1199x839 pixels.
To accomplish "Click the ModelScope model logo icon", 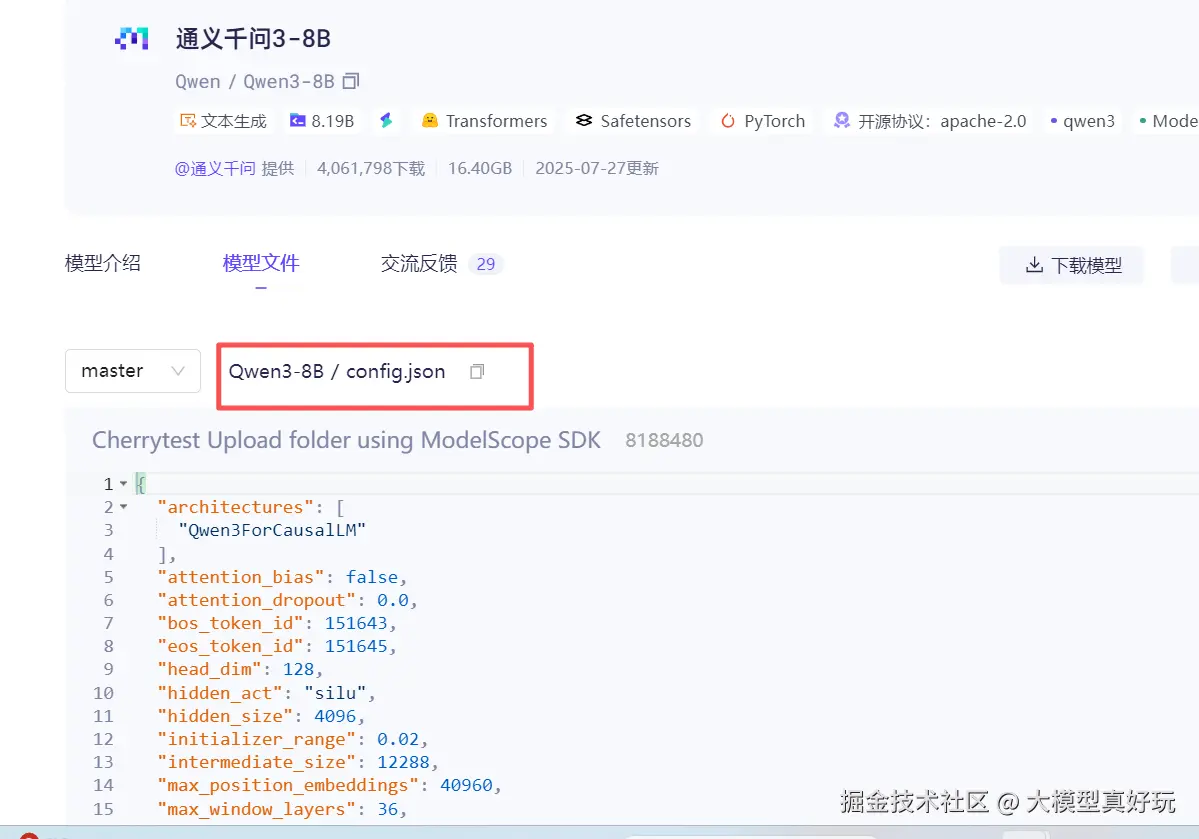I will tap(132, 38).
